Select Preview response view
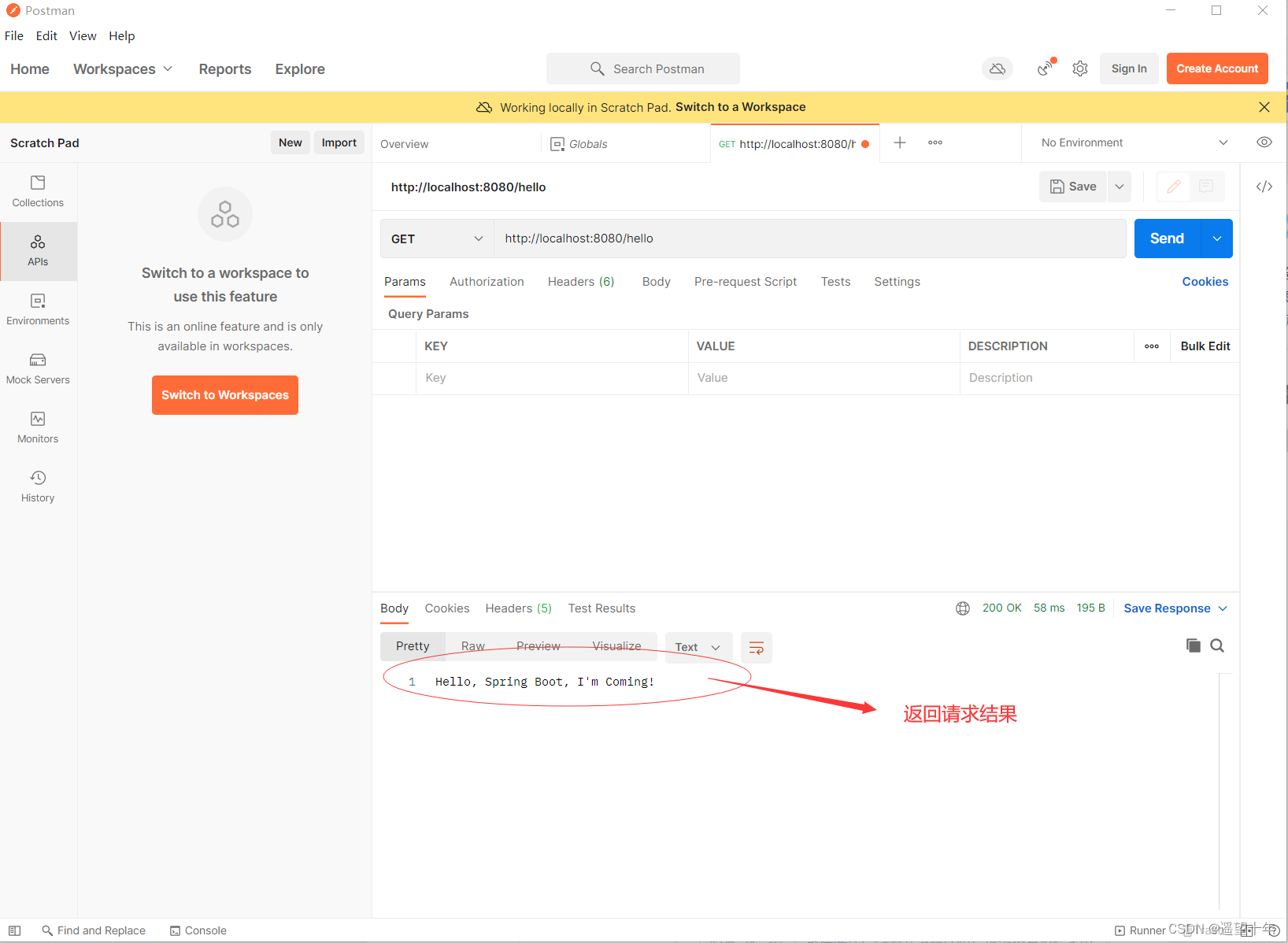 coord(539,646)
